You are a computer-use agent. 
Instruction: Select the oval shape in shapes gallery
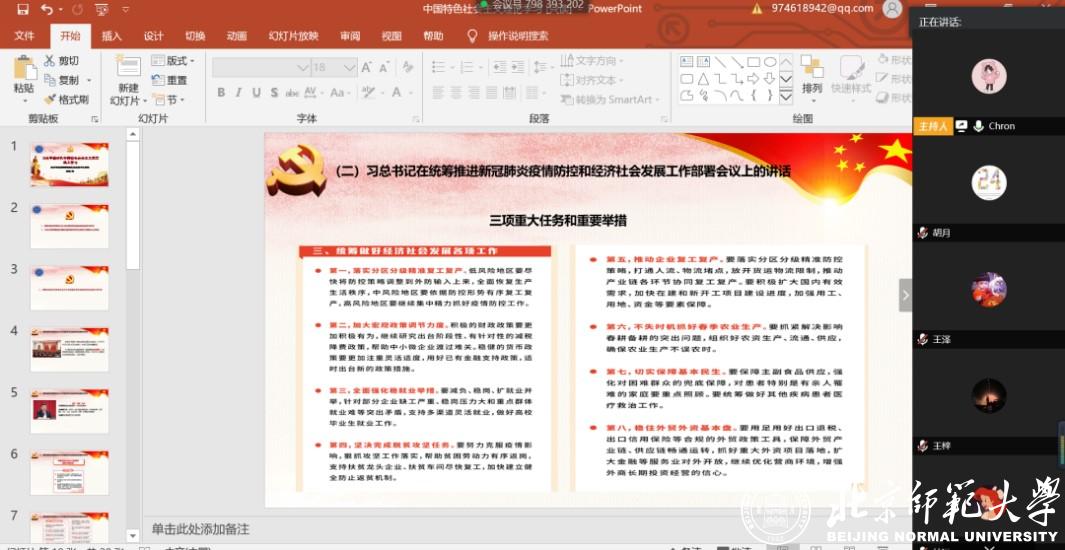[770, 61]
